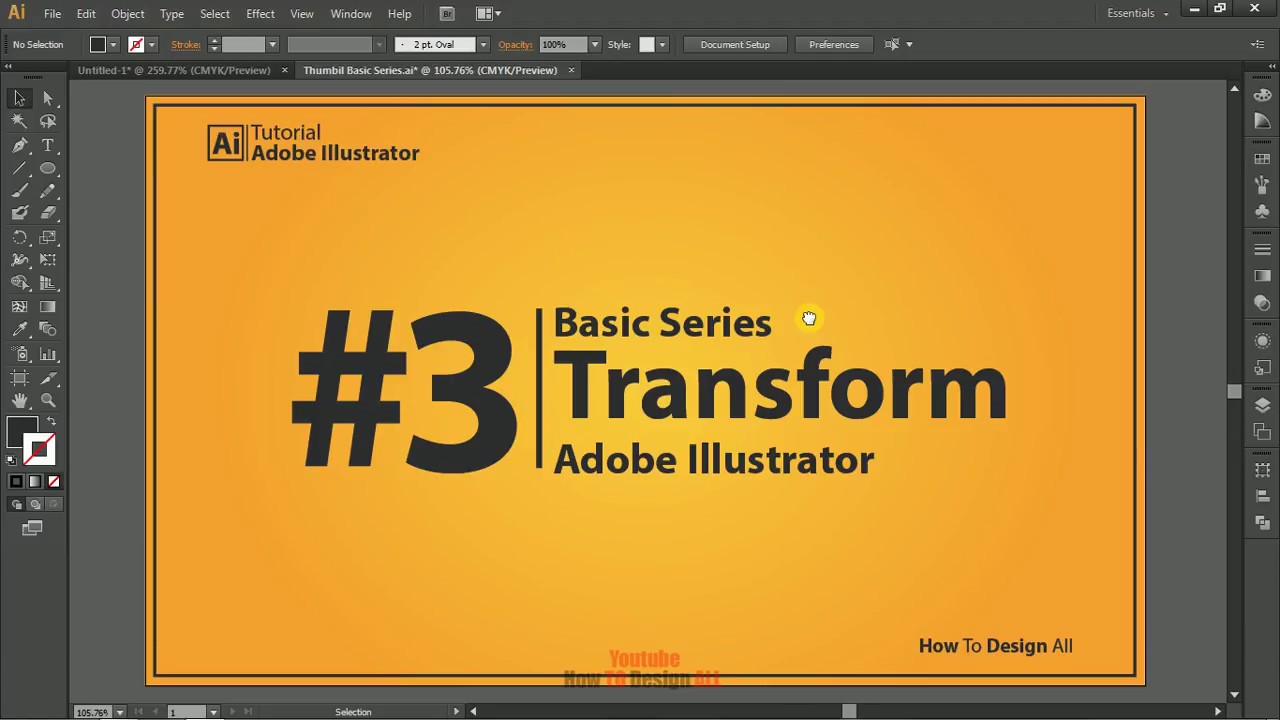Select the Pen tool
Viewport: 1280px width, 720px height.
19,145
